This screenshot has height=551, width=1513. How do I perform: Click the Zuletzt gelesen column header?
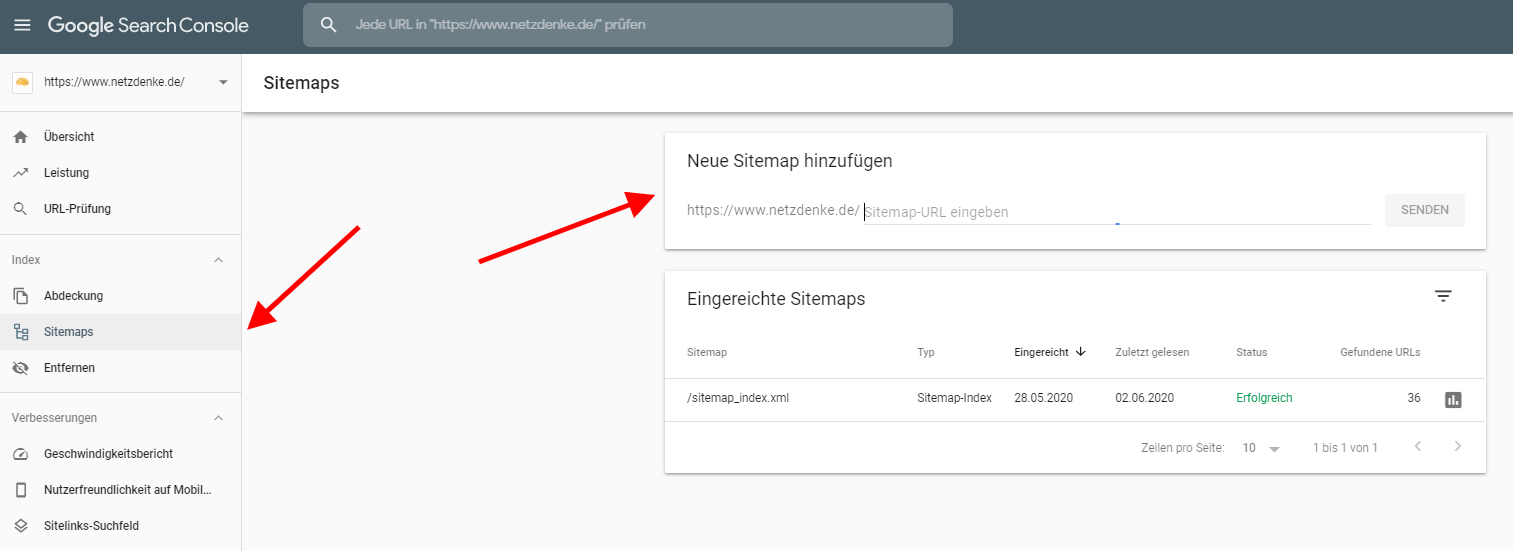pyautogui.click(x=1152, y=352)
